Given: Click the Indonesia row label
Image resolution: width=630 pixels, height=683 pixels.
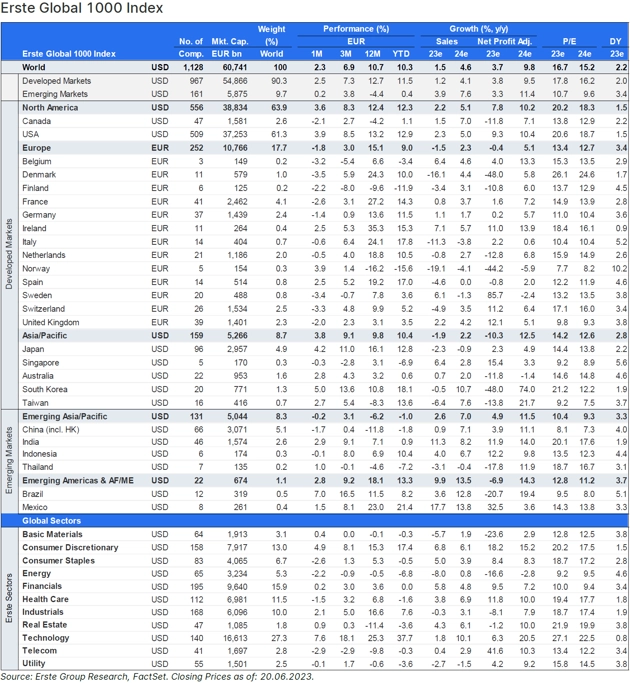Looking at the screenshot, I should [40, 454].
